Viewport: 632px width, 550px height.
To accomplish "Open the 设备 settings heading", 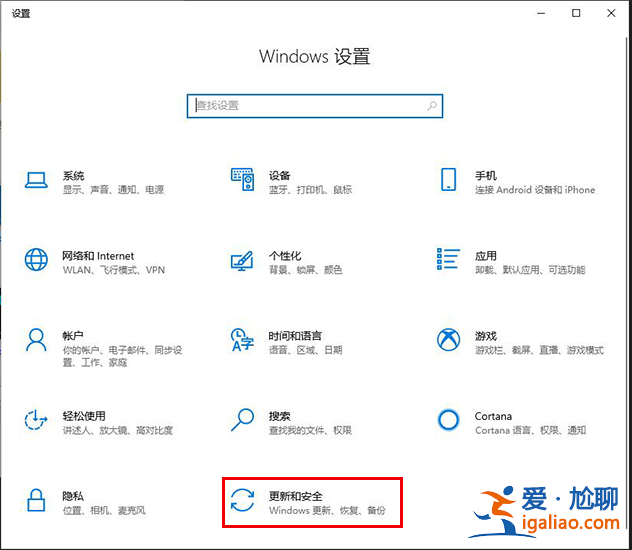I will 280,176.
